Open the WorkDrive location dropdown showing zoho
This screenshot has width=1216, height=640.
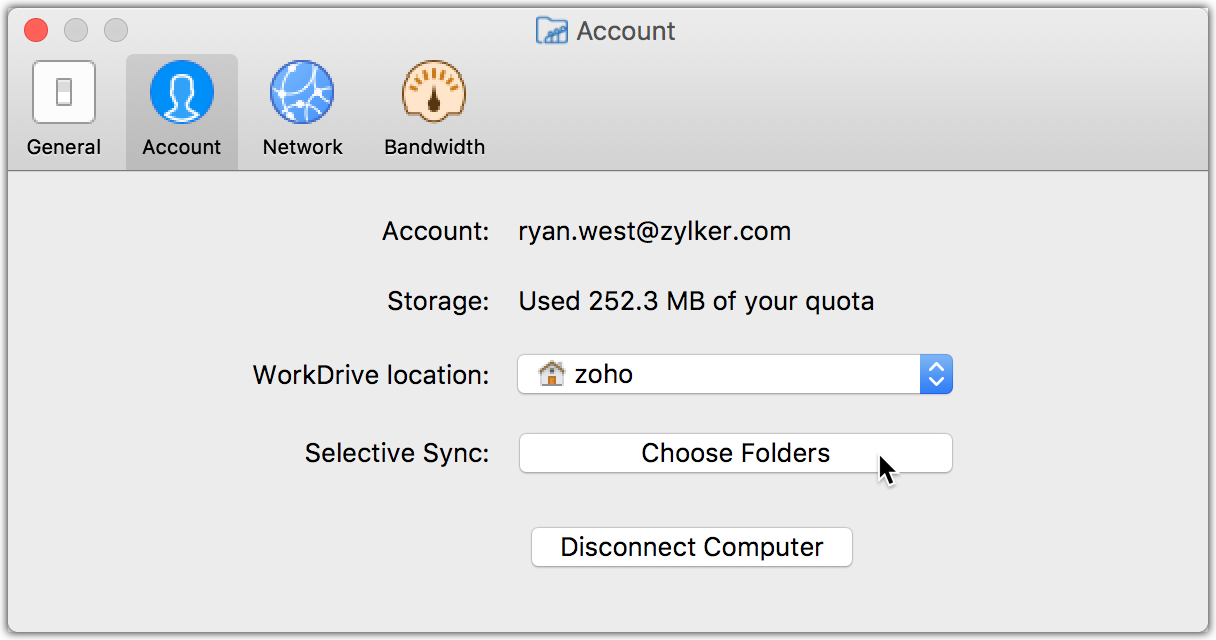pyautogui.click(x=720, y=375)
